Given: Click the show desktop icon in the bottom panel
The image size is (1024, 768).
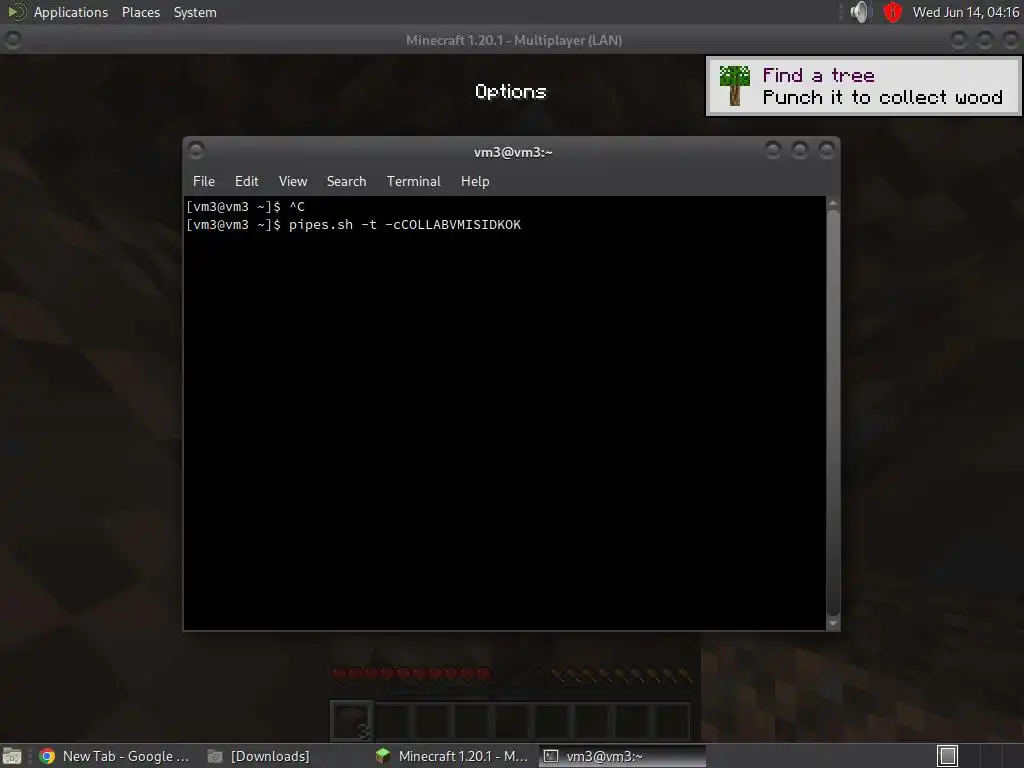Looking at the screenshot, I should coord(11,756).
